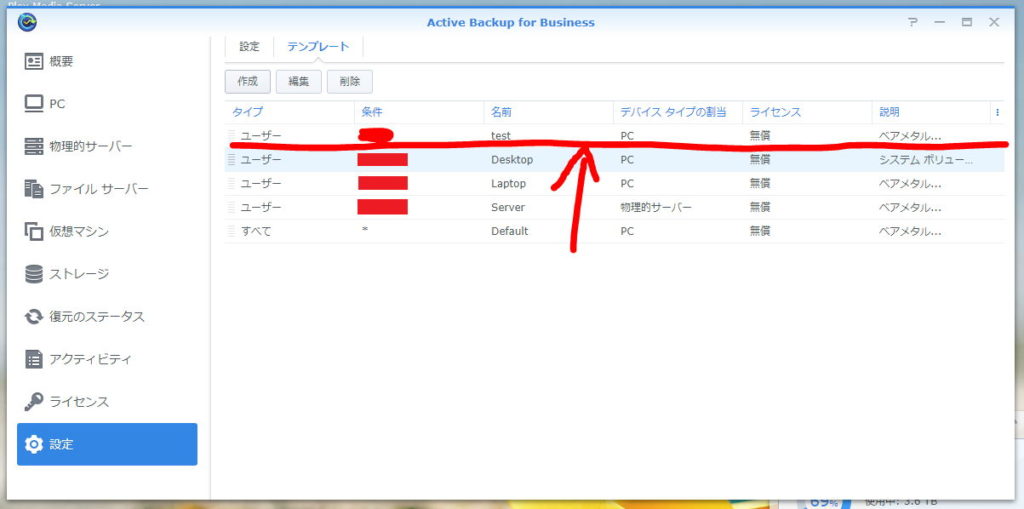Select the アクティビティ log icon

pos(33,359)
